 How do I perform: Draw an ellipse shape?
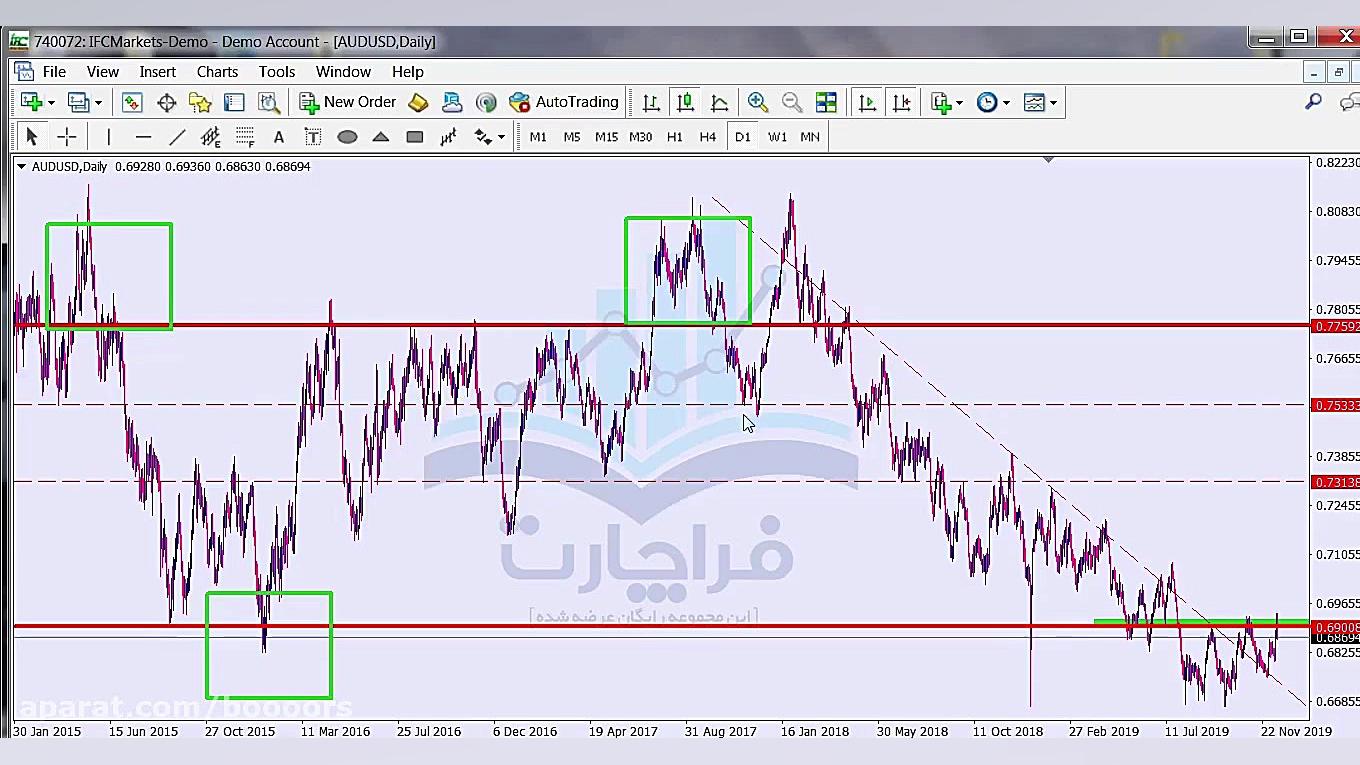point(347,137)
